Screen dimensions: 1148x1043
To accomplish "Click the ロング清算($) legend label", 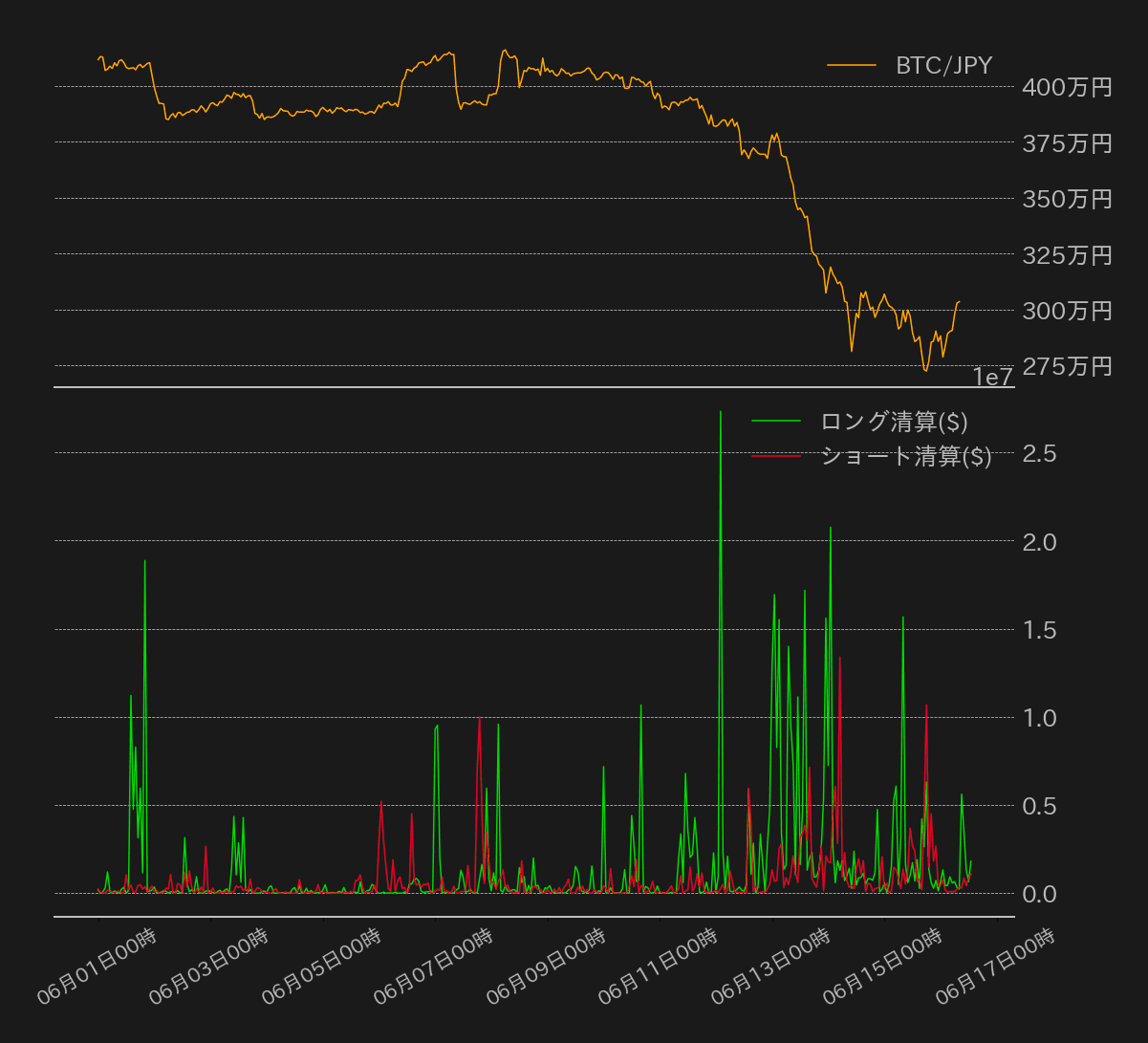I will 894,421.
